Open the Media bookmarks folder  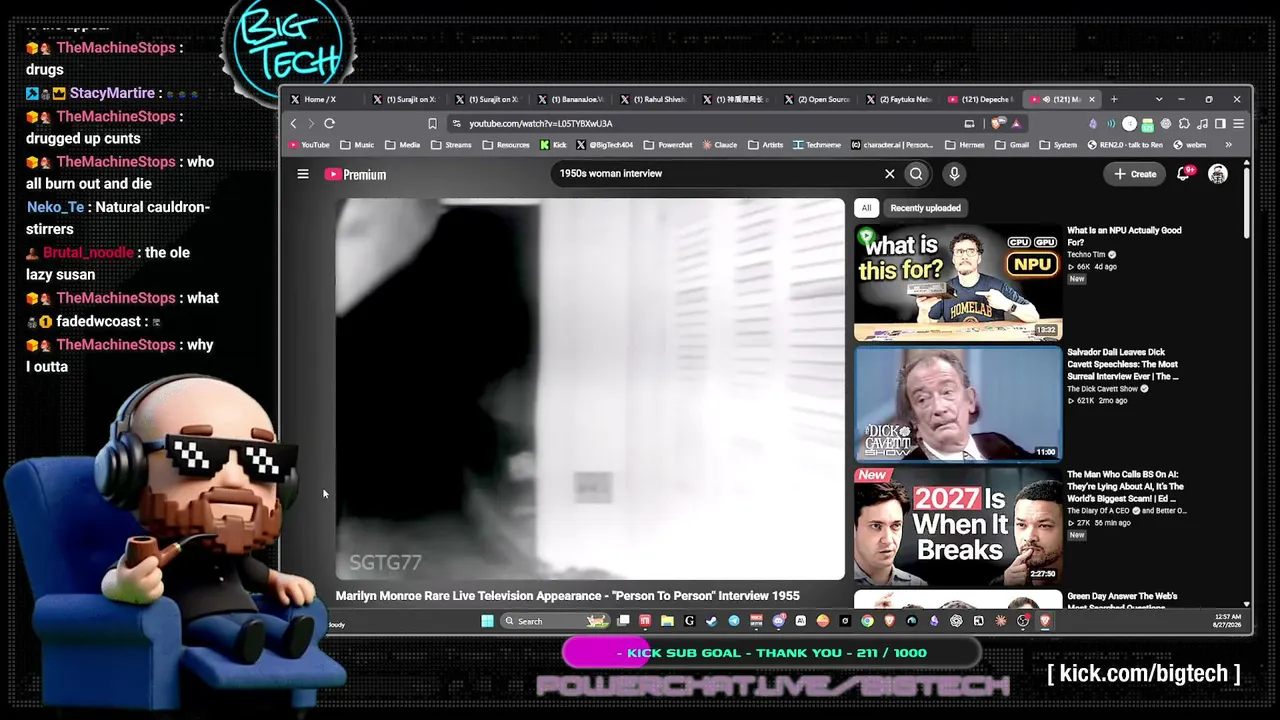pos(403,145)
